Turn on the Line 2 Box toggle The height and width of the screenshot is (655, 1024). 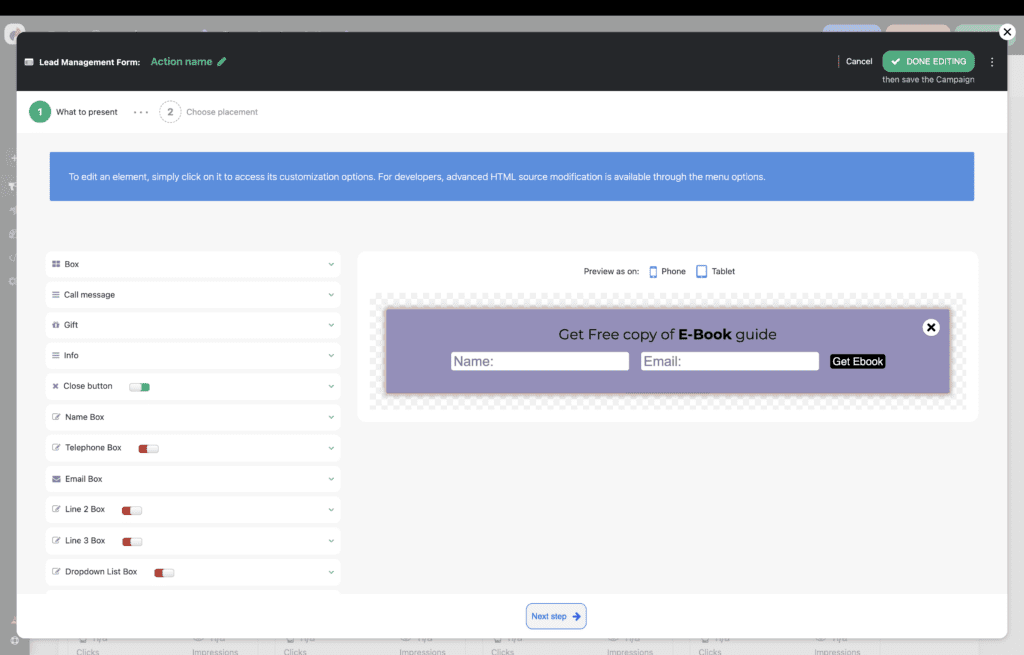(132, 511)
